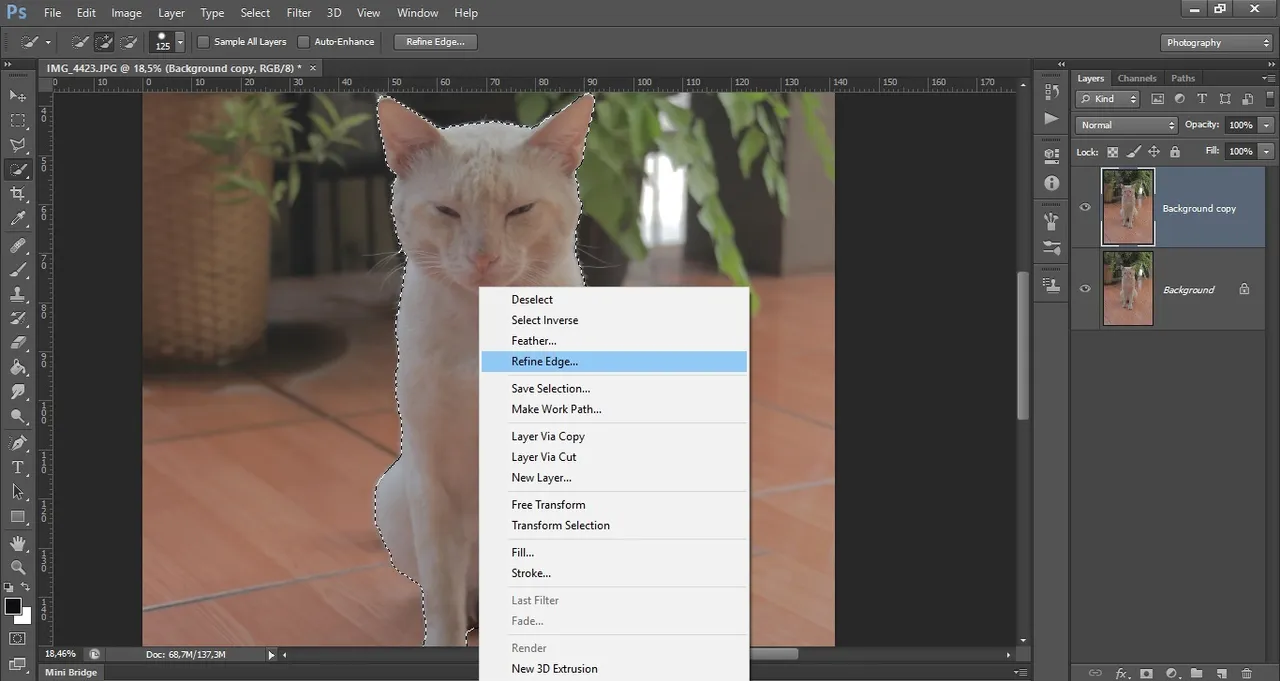Enable the Auto-Enhance checkbox
Screen dimensions: 1280x681
(x=304, y=42)
